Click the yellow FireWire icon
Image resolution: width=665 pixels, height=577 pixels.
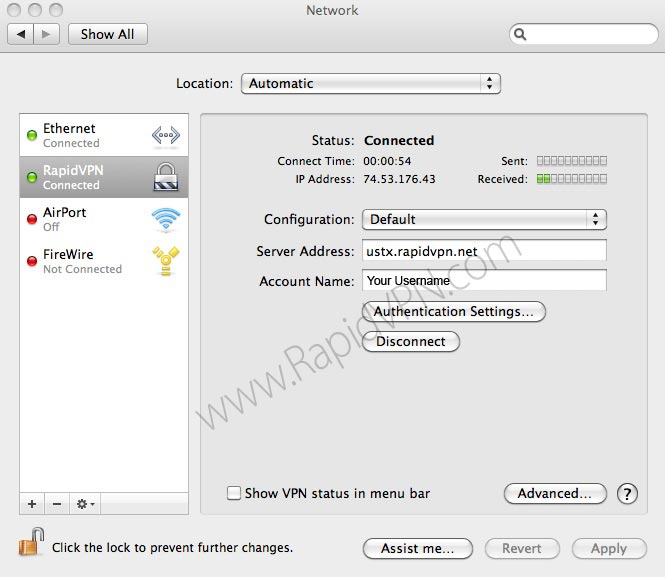point(166,261)
